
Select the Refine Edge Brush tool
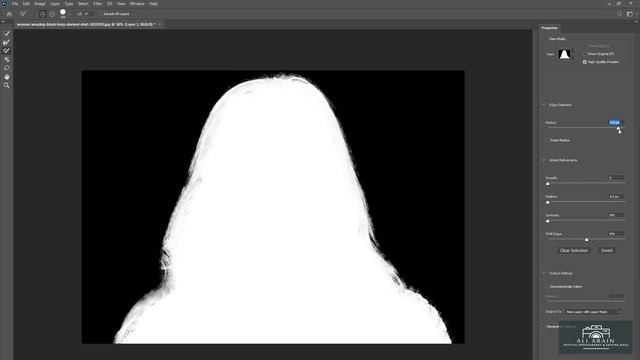[7, 42]
